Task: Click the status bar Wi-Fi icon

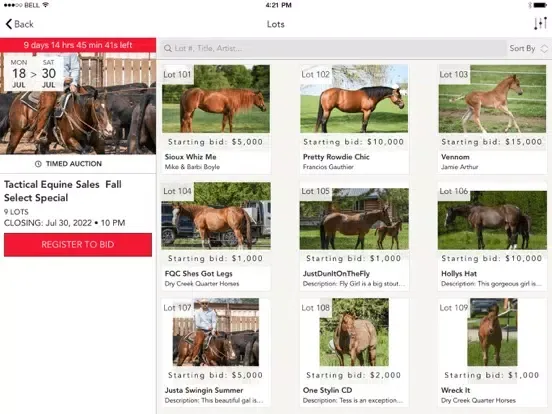Action: coord(45,5)
